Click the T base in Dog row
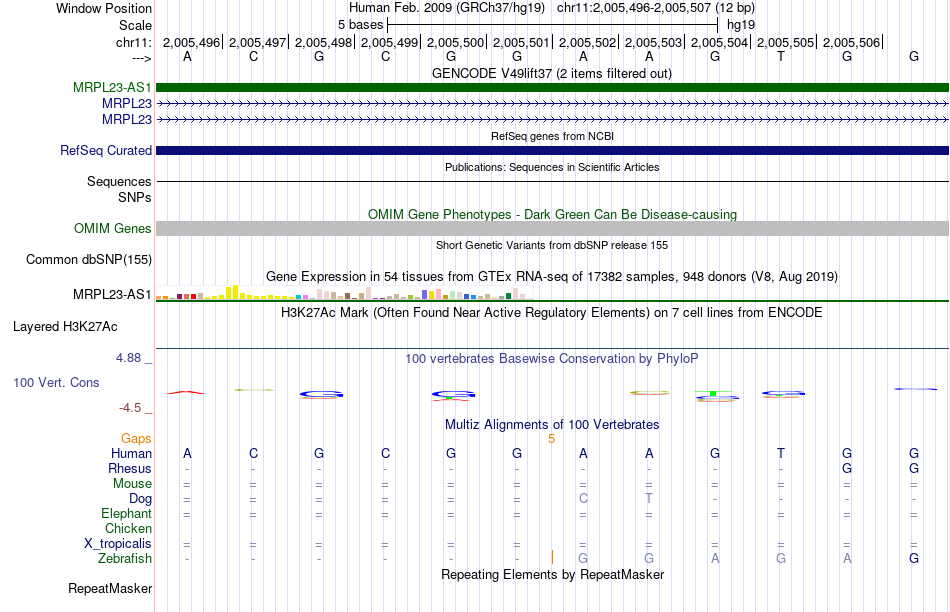This screenshot has height=612, width=950. (649, 498)
